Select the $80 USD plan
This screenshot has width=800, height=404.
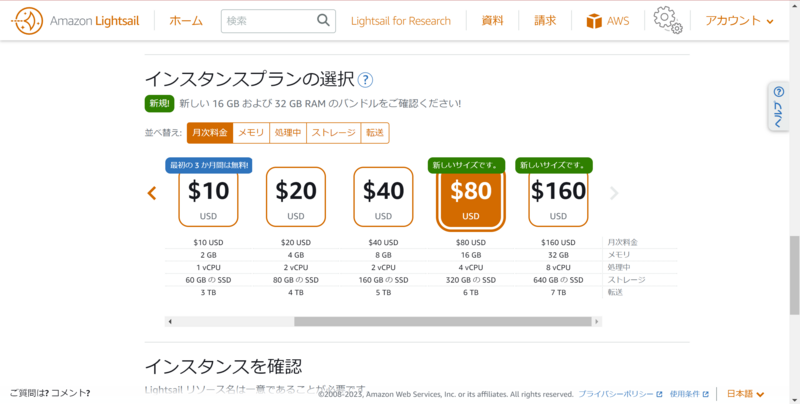[x=470, y=199]
